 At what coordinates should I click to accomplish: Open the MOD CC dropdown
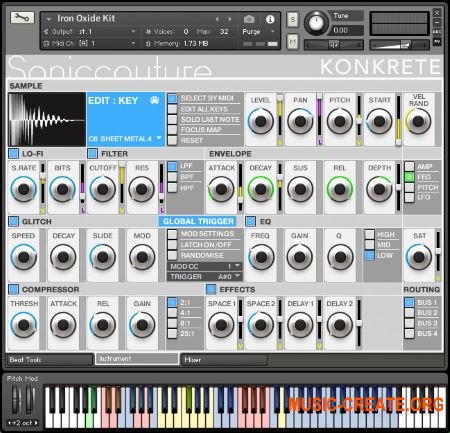(x=205, y=266)
